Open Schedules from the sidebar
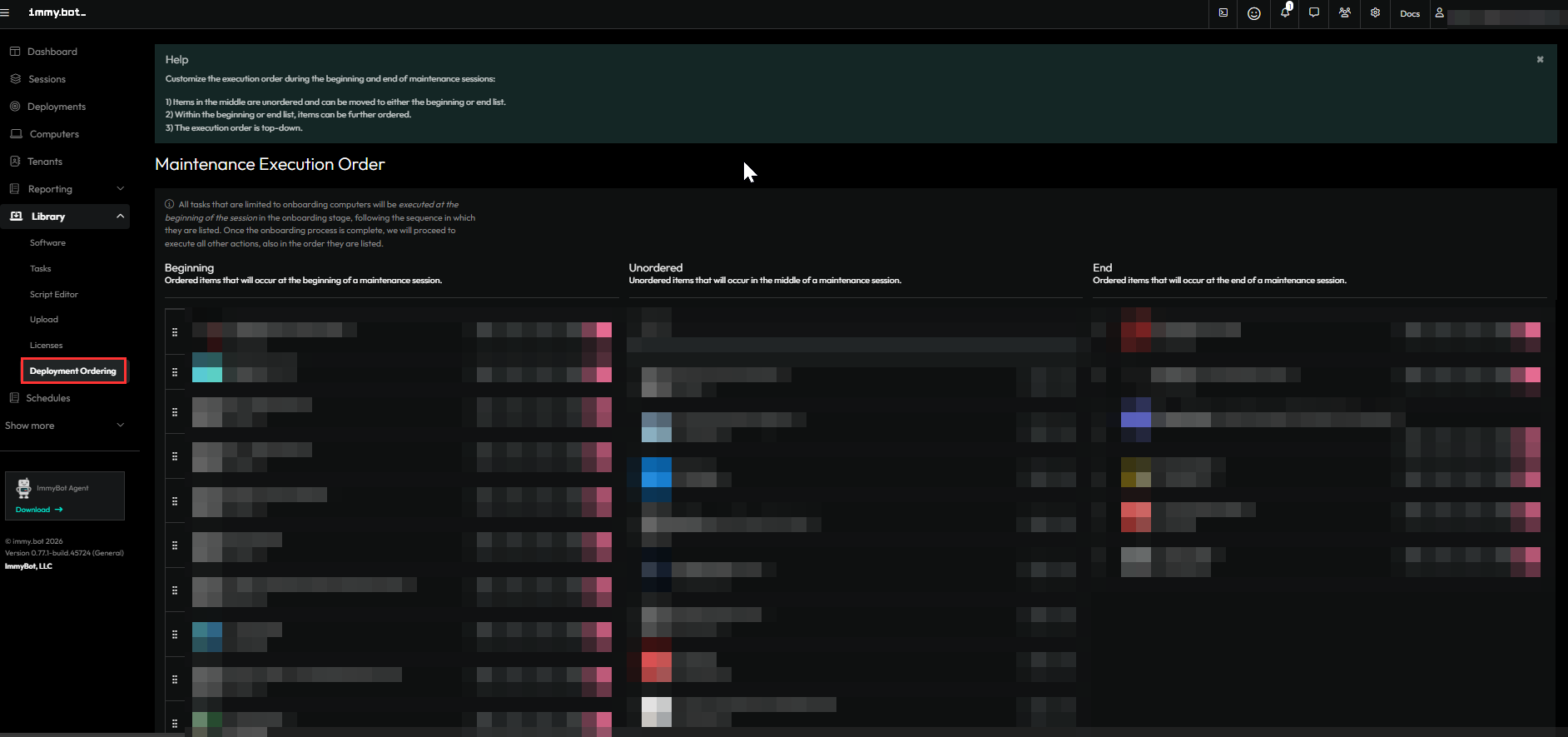The width and height of the screenshot is (1568, 737). [47, 398]
